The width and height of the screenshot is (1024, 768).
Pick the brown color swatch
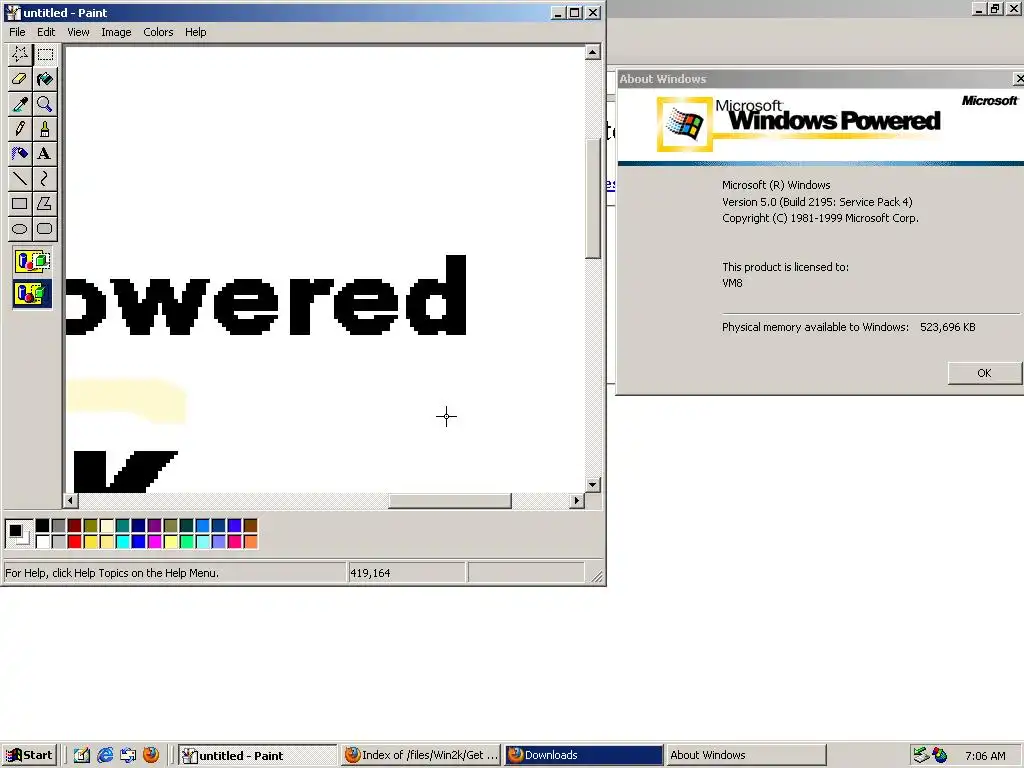tap(250, 526)
